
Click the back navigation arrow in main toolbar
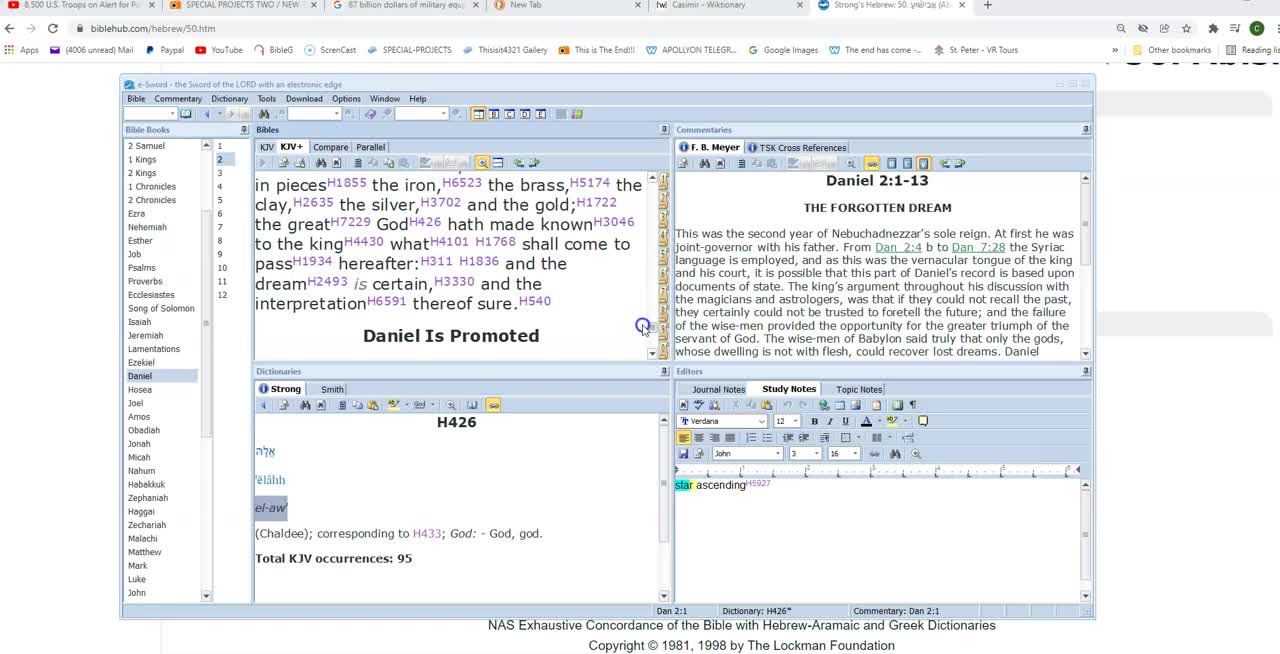click(x=207, y=114)
